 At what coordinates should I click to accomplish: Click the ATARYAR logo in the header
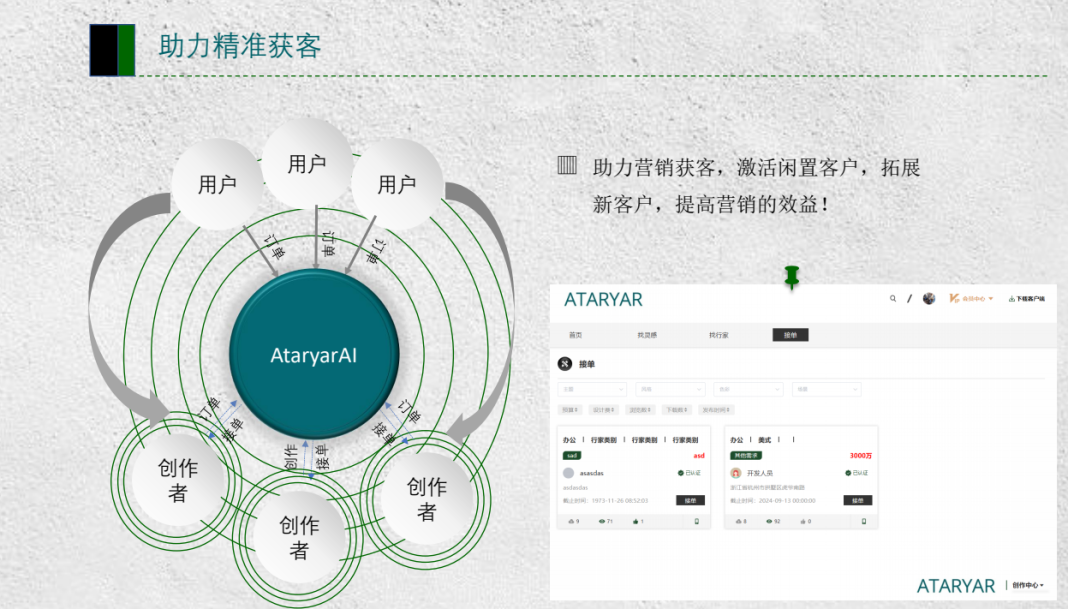pyautogui.click(x=603, y=300)
